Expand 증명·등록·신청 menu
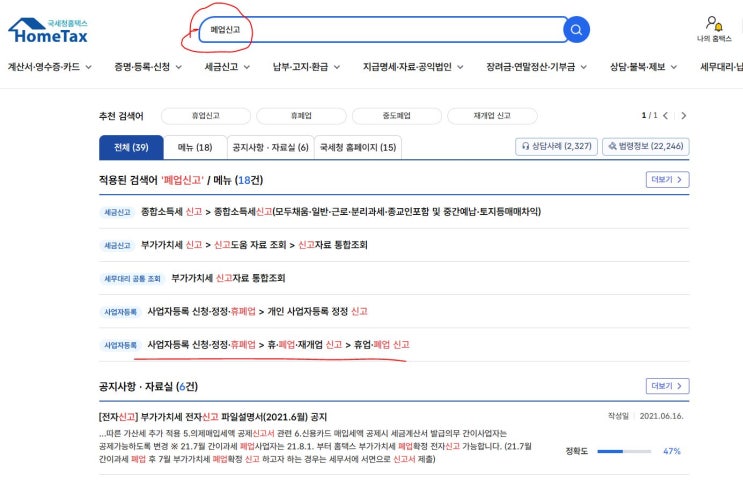This screenshot has height=481, width=743. pos(148,67)
